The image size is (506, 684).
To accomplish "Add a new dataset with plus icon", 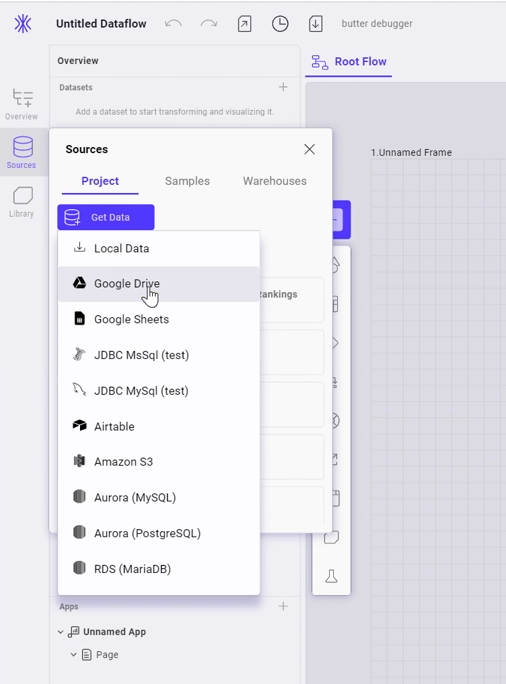I will [x=283, y=87].
